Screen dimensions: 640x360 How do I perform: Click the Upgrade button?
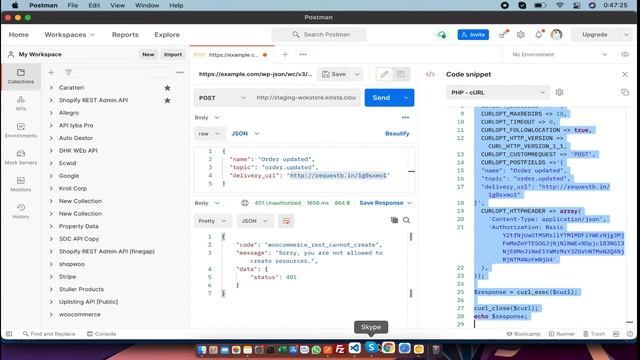pos(595,35)
